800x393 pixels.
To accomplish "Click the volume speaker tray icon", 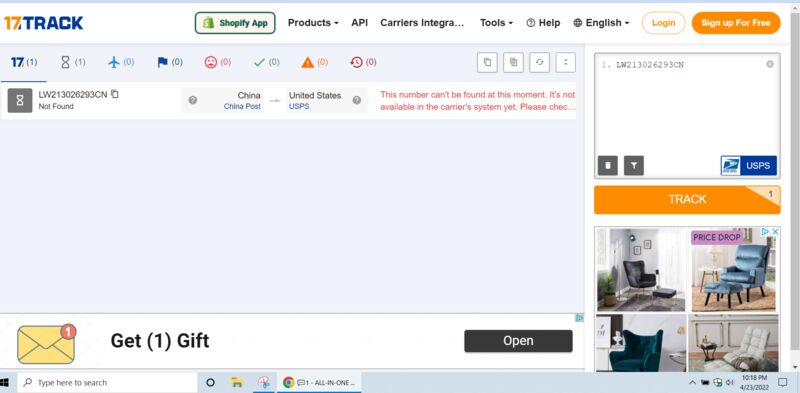I will coord(730,382).
